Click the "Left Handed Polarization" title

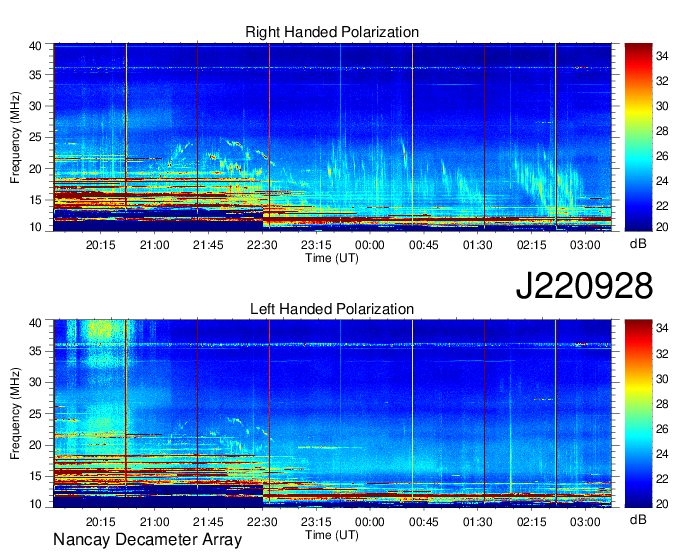point(332,309)
